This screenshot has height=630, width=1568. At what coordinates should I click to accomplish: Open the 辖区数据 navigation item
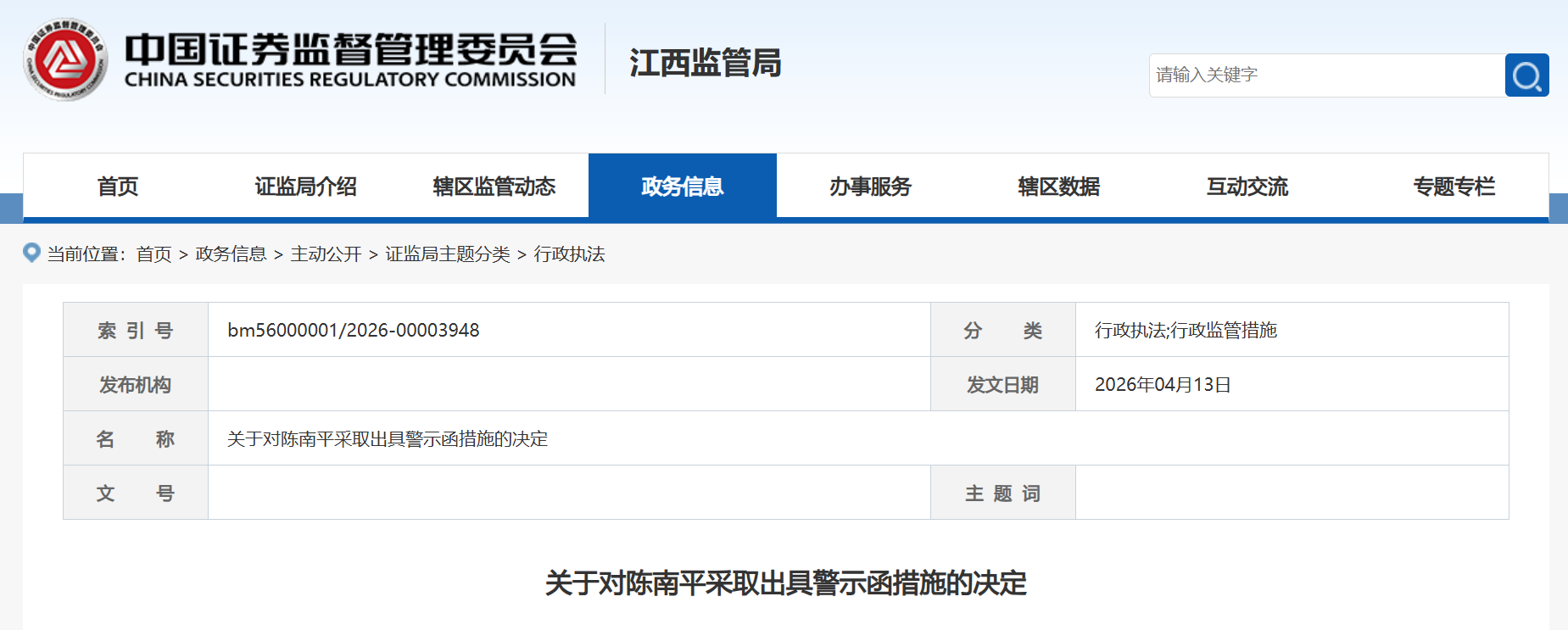1058,187
